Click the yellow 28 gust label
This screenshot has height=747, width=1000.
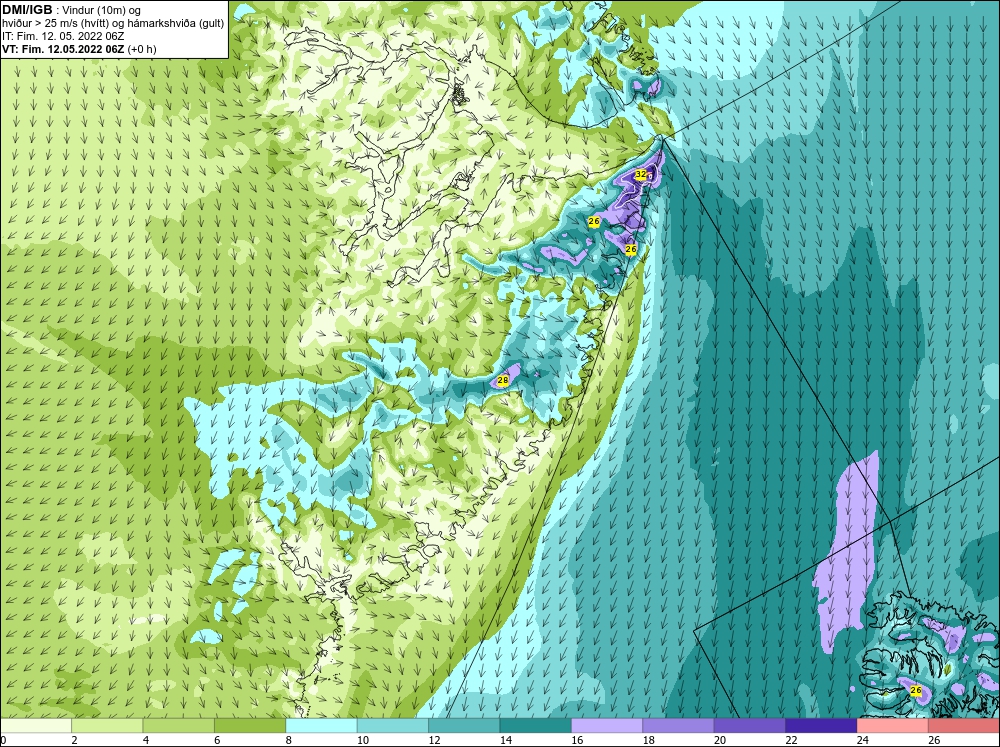click(503, 381)
